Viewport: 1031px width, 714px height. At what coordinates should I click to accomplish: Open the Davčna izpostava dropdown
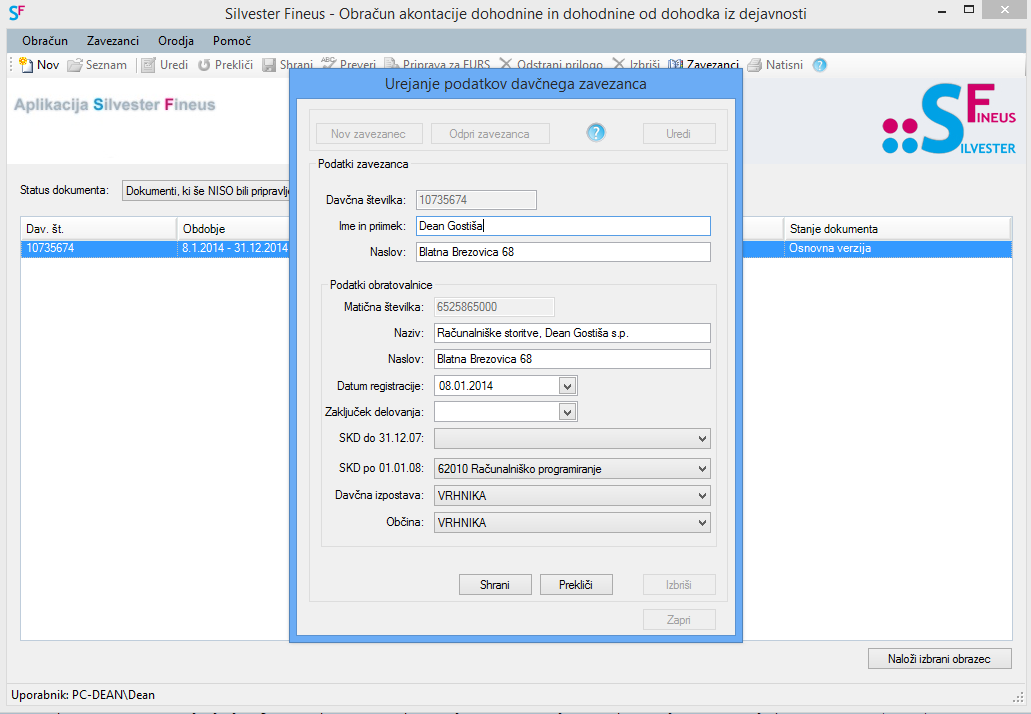[572, 496]
